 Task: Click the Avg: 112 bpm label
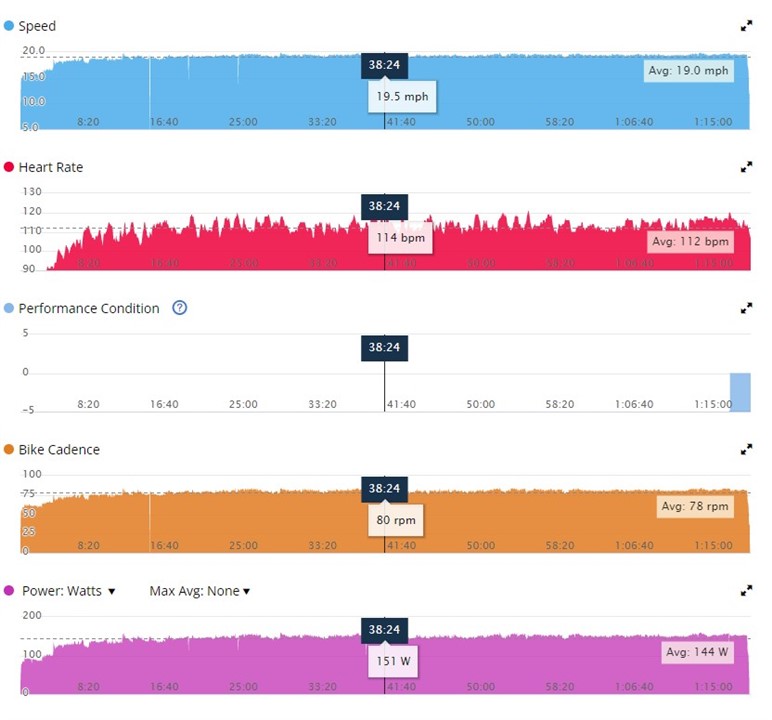click(690, 242)
